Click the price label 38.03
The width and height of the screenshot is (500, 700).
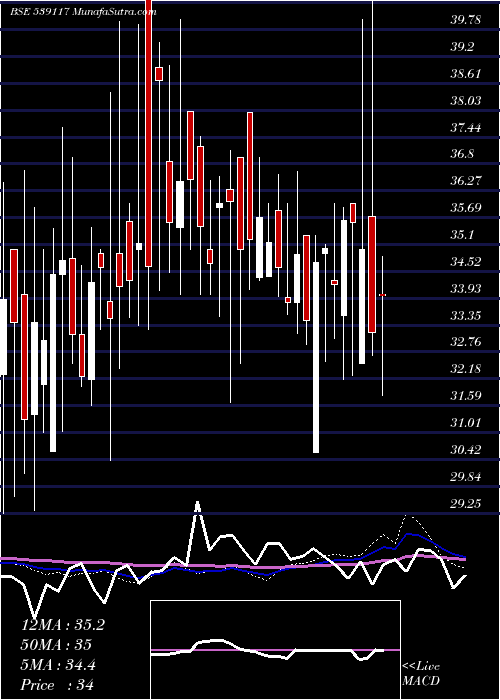[466, 100]
